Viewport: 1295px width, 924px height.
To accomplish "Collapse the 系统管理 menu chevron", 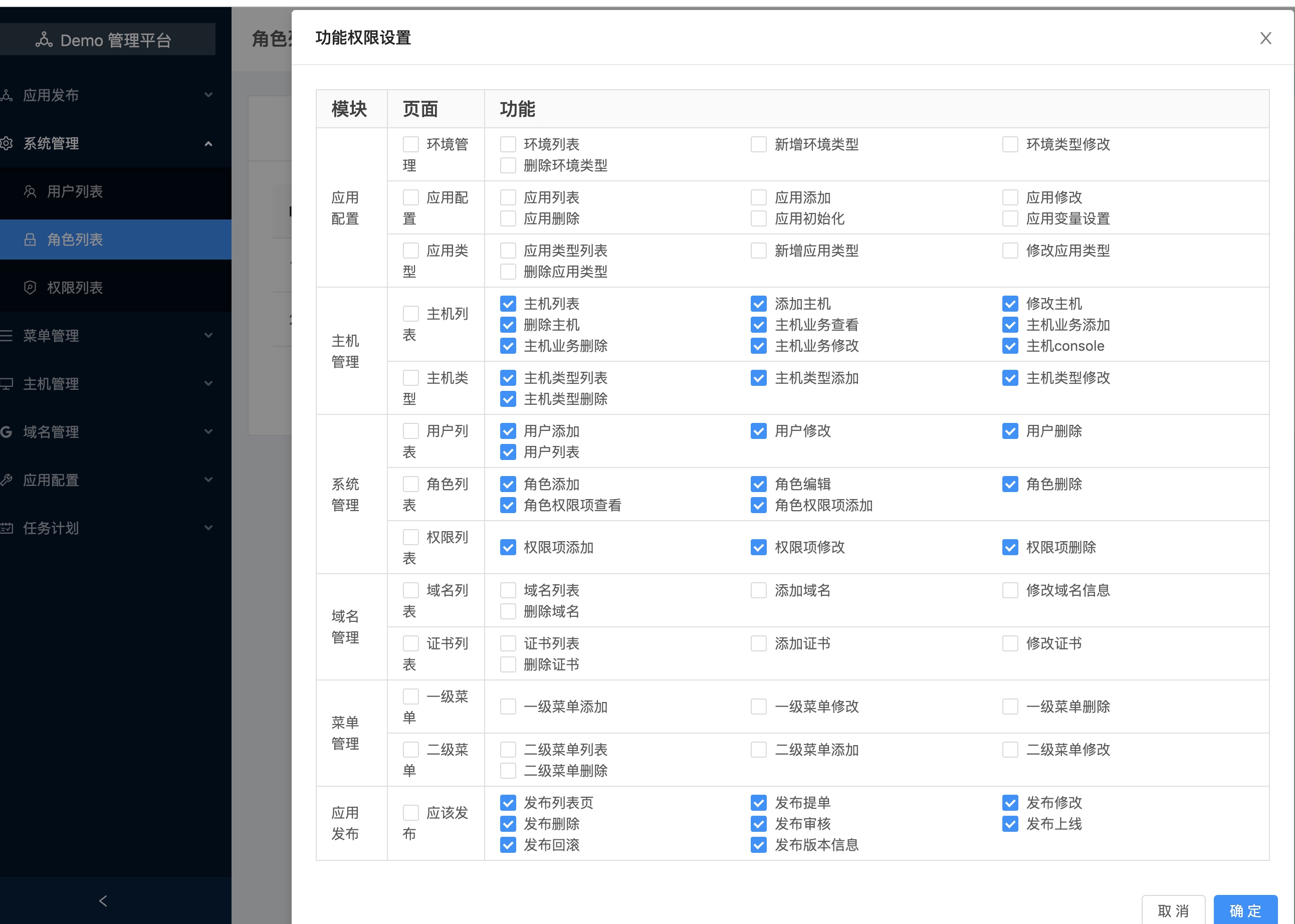I will tap(208, 143).
